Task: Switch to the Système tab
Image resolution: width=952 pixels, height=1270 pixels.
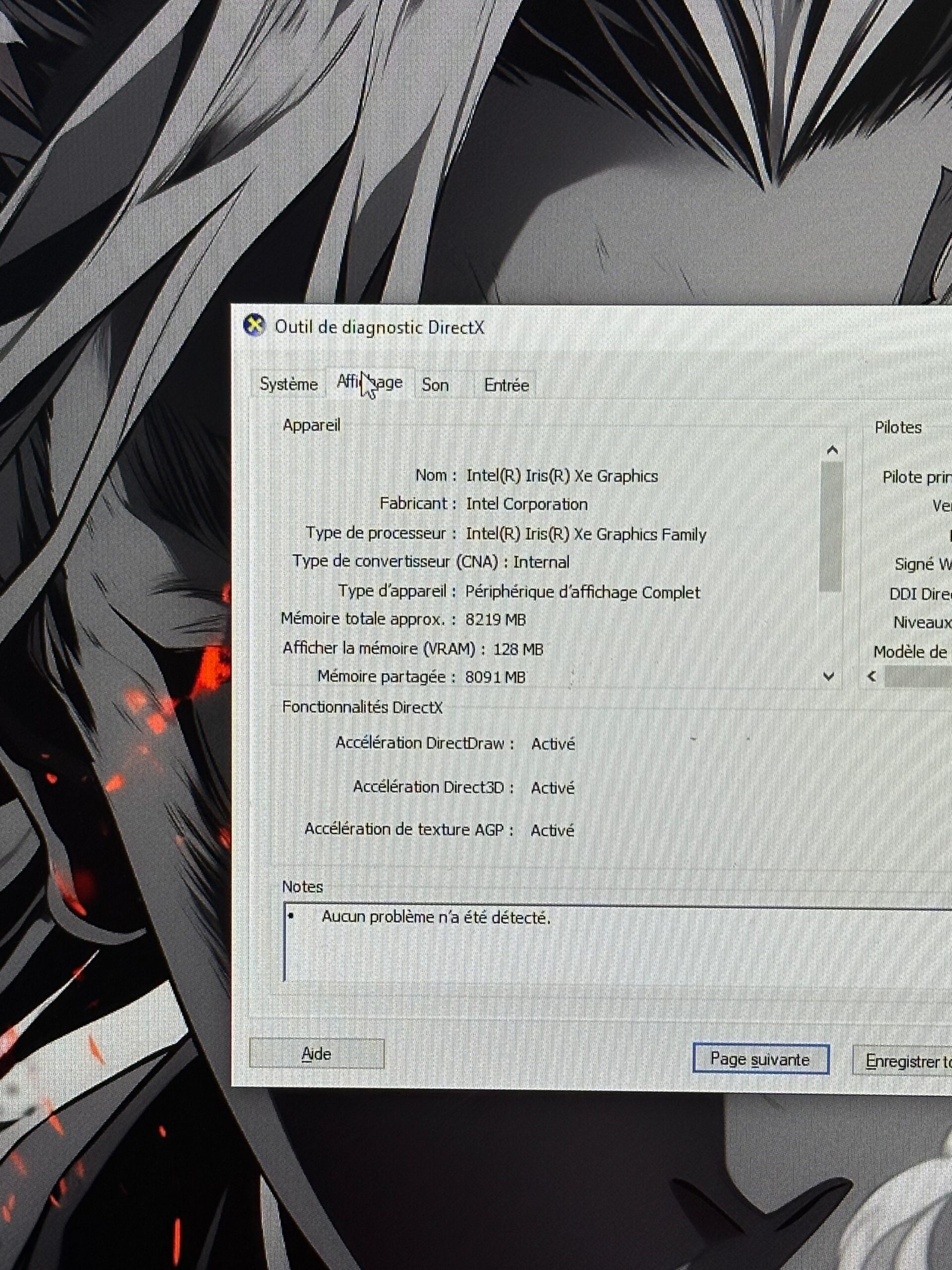Action: (x=289, y=384)
